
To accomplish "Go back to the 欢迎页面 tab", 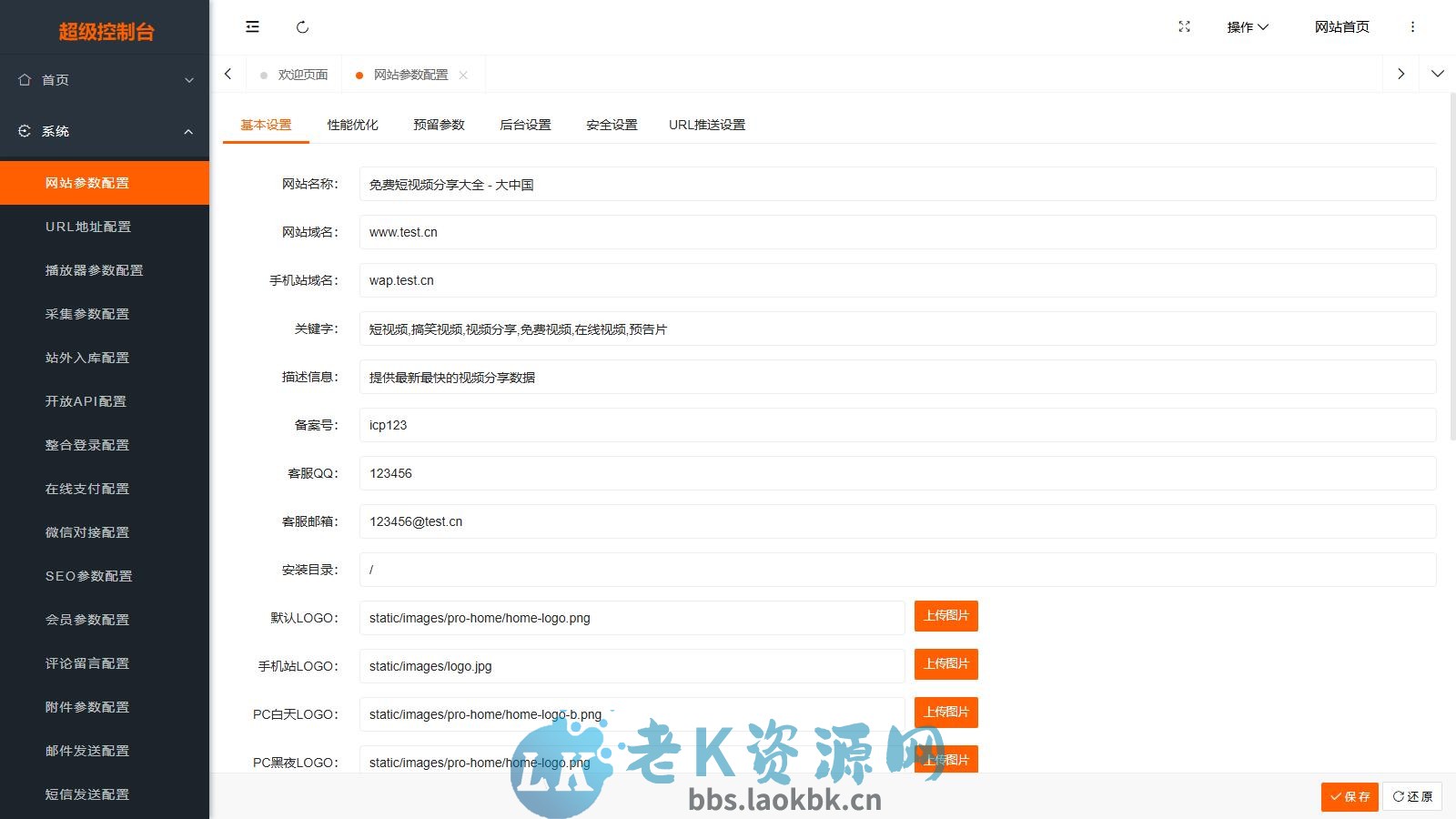I will pyautogui.click(x=302, y=74).
